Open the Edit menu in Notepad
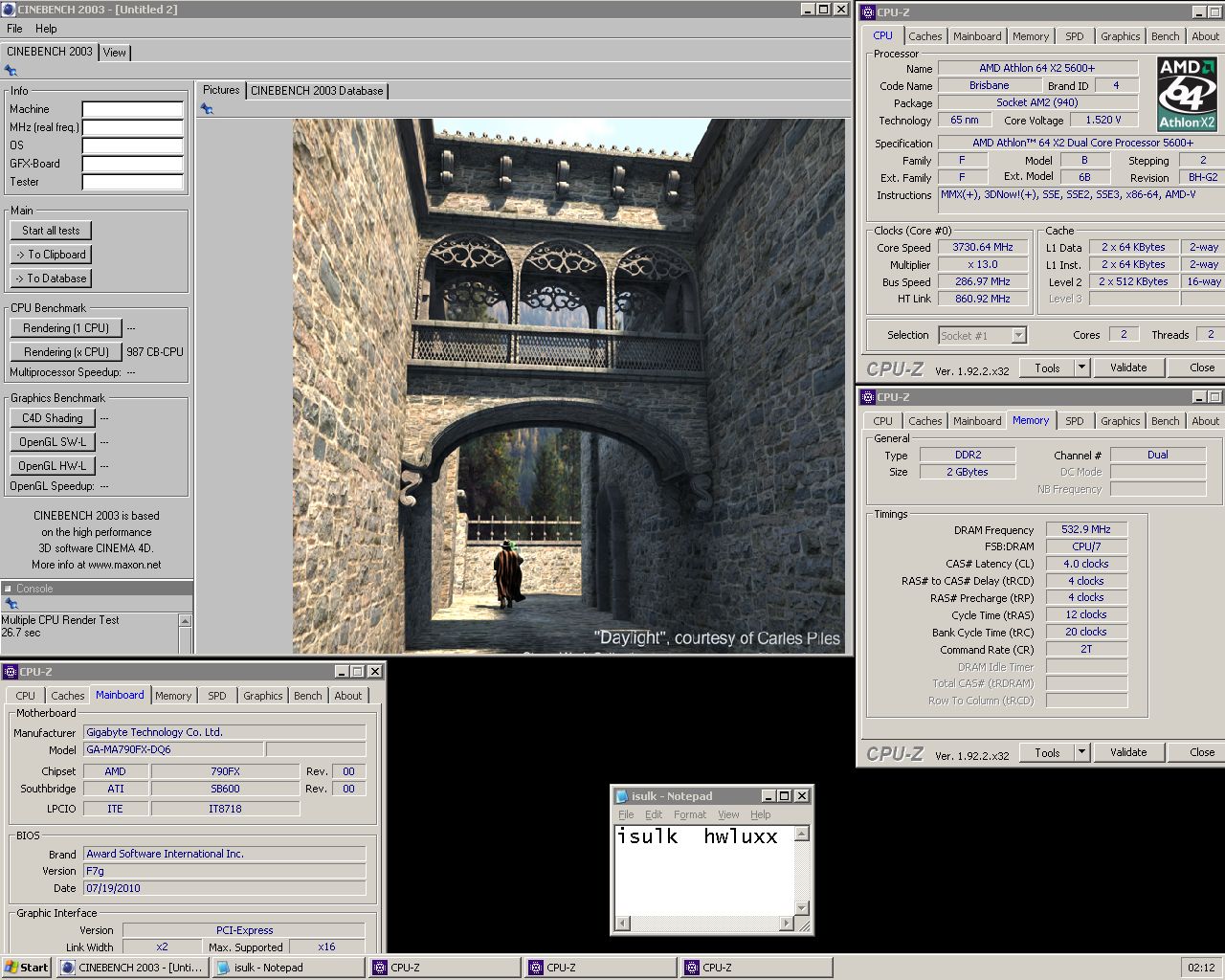 654,814
